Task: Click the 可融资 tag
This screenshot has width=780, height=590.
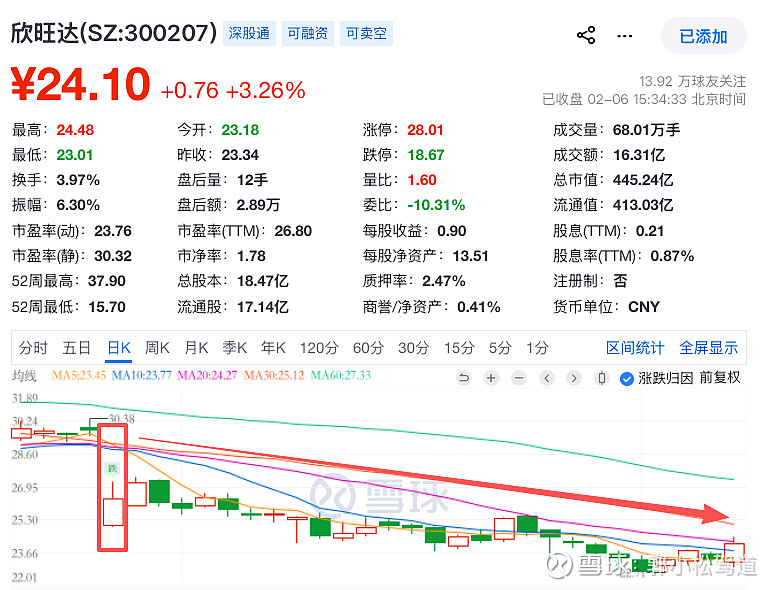Action: tap(308, 33)
